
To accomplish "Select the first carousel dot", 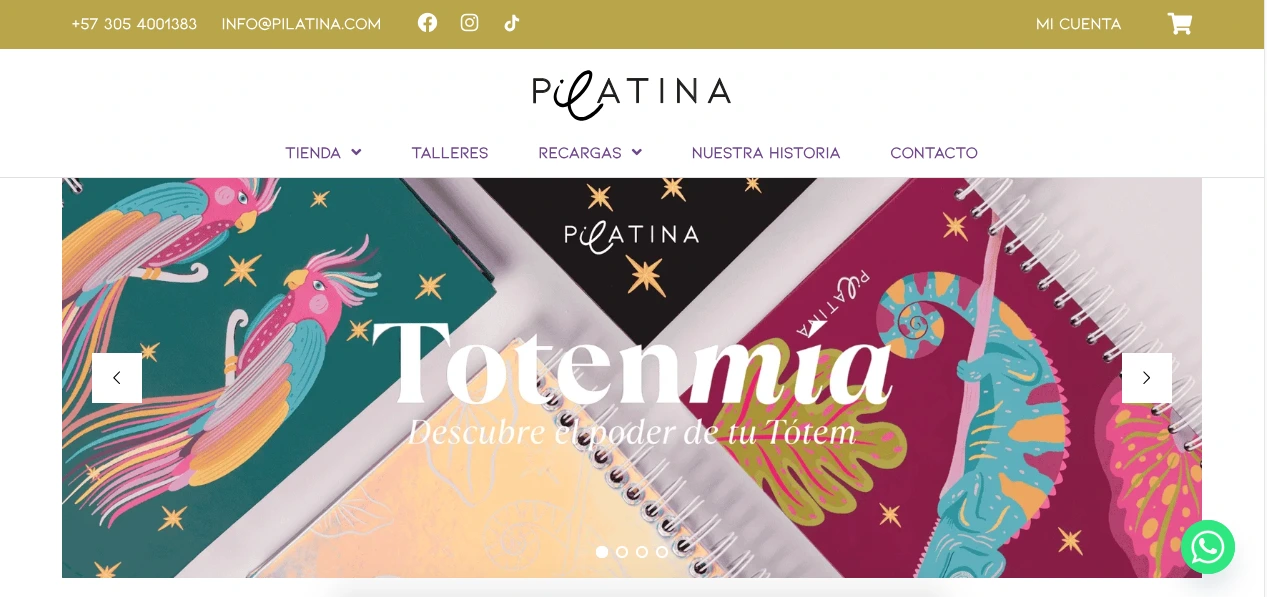I will 602,552.
